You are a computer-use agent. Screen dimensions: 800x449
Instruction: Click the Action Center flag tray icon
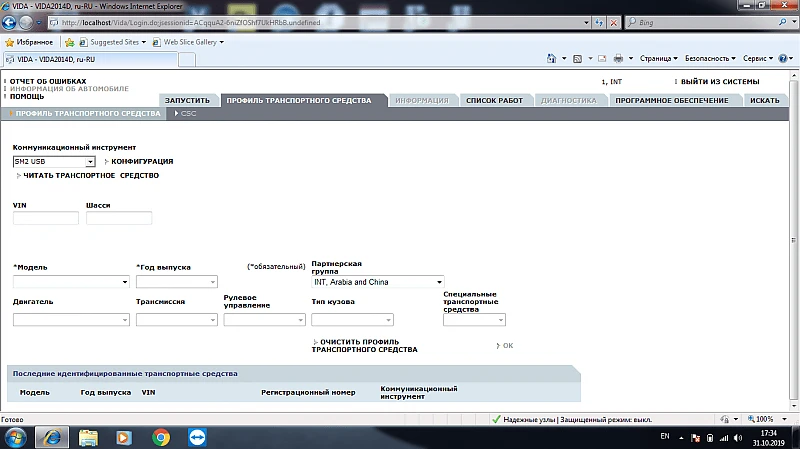695,438
